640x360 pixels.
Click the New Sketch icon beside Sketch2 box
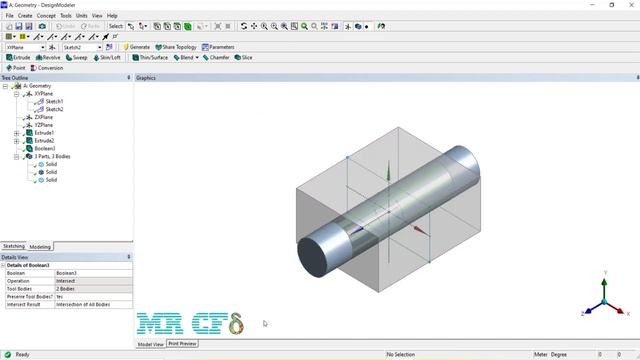[109, 47]
